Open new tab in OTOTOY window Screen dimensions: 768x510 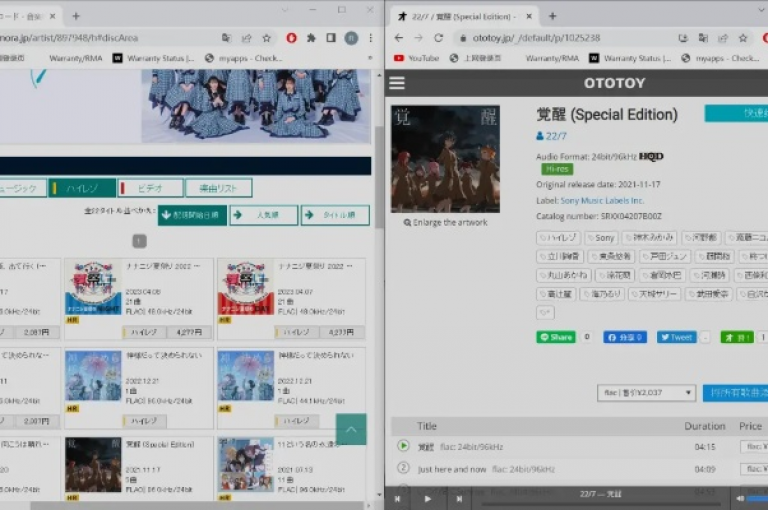pos(552,16)
